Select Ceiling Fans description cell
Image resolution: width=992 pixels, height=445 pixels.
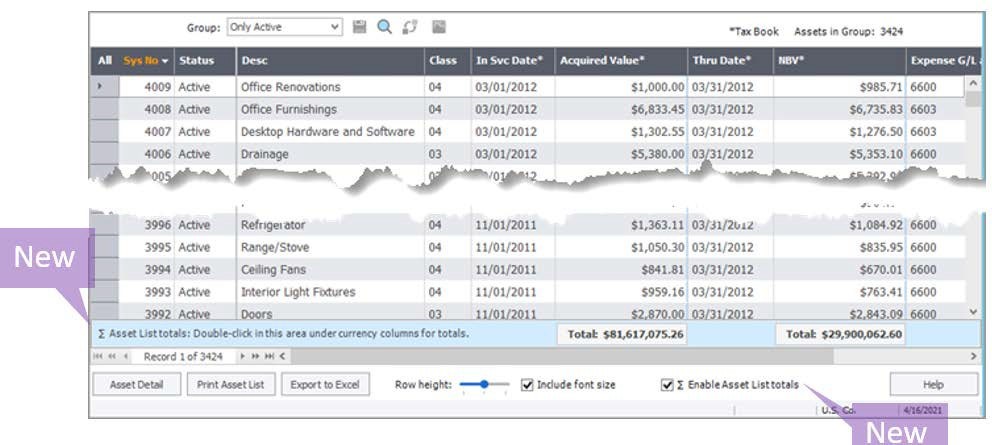pyautogui.click(x=330, y=270)
